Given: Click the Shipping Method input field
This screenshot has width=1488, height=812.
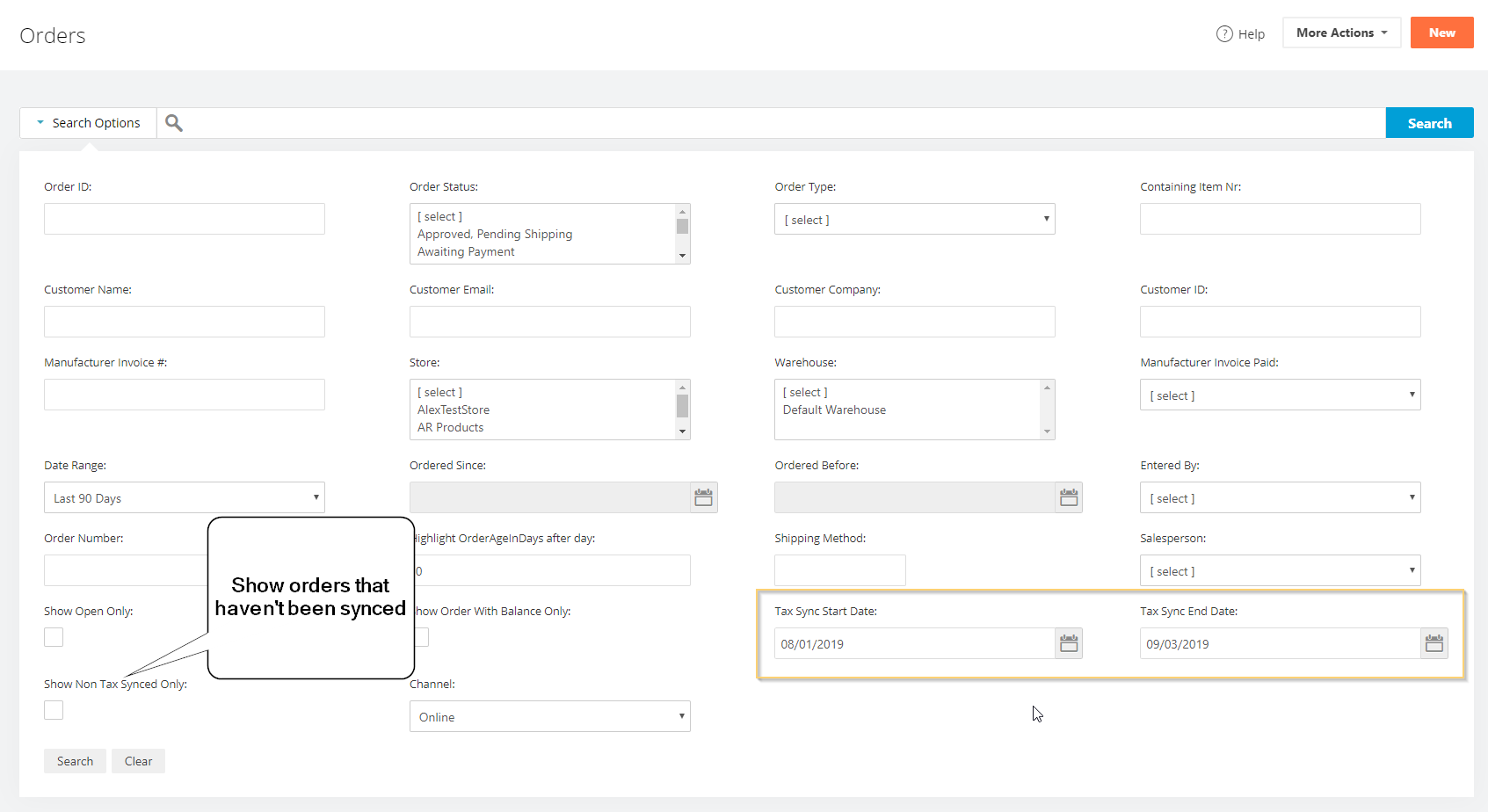Looking at the screenshot, I should (840, 570).
